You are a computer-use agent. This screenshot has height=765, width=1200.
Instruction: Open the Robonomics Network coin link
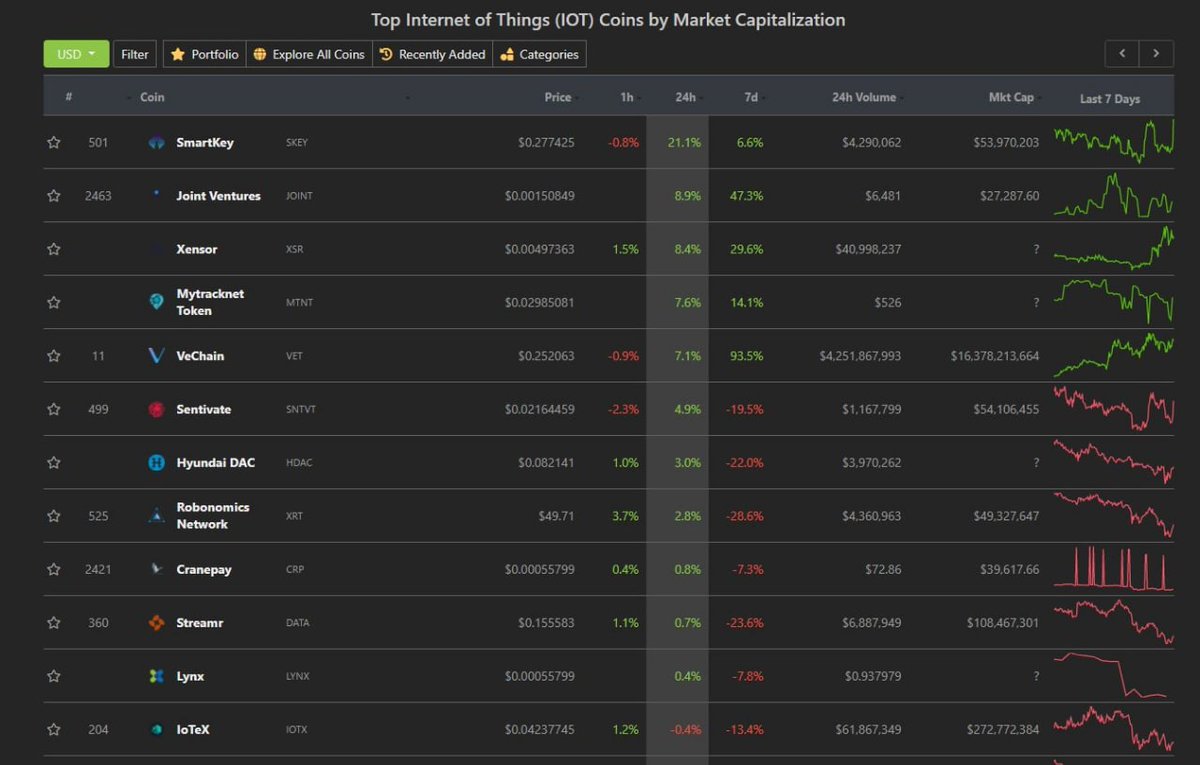pos(213,516)
